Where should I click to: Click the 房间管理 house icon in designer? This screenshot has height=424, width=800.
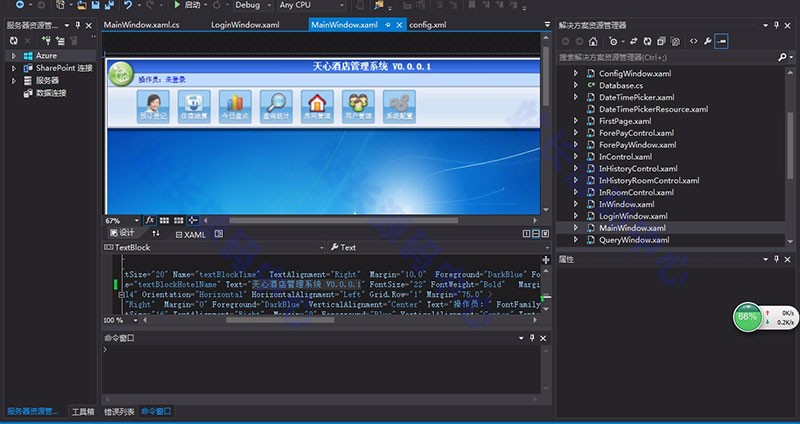317,107
